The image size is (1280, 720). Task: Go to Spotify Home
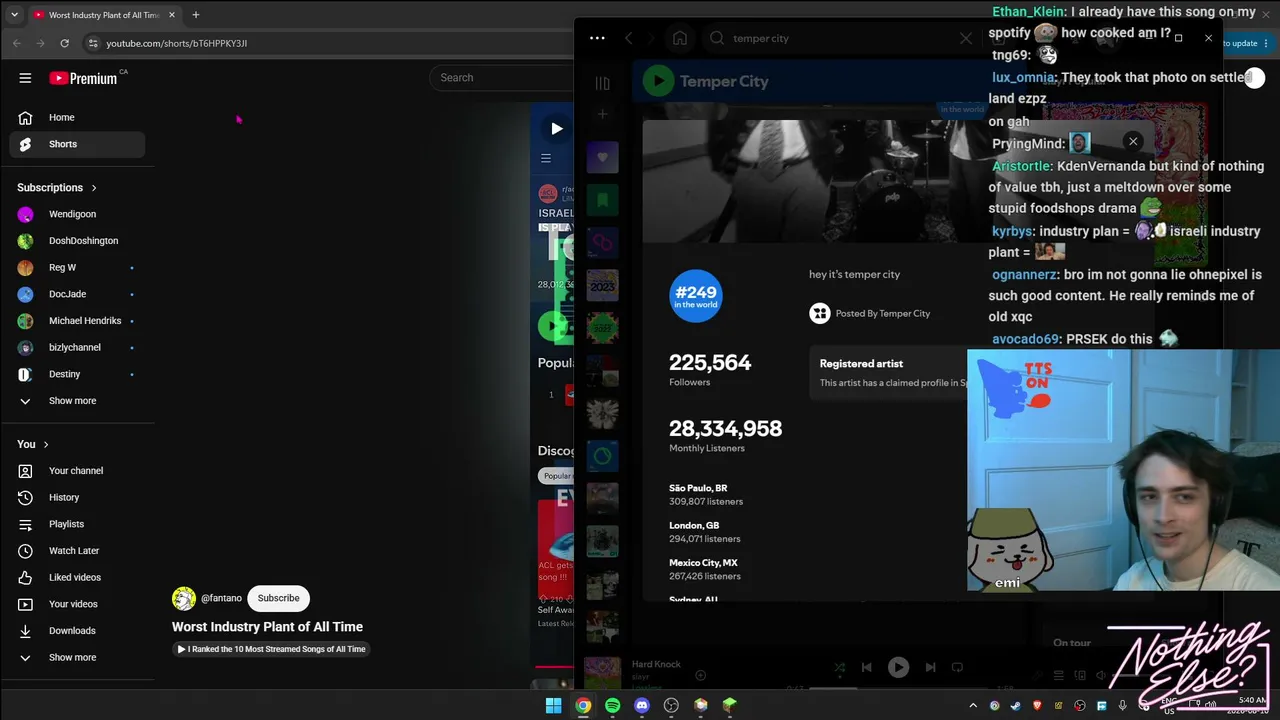tap(680, 38)
